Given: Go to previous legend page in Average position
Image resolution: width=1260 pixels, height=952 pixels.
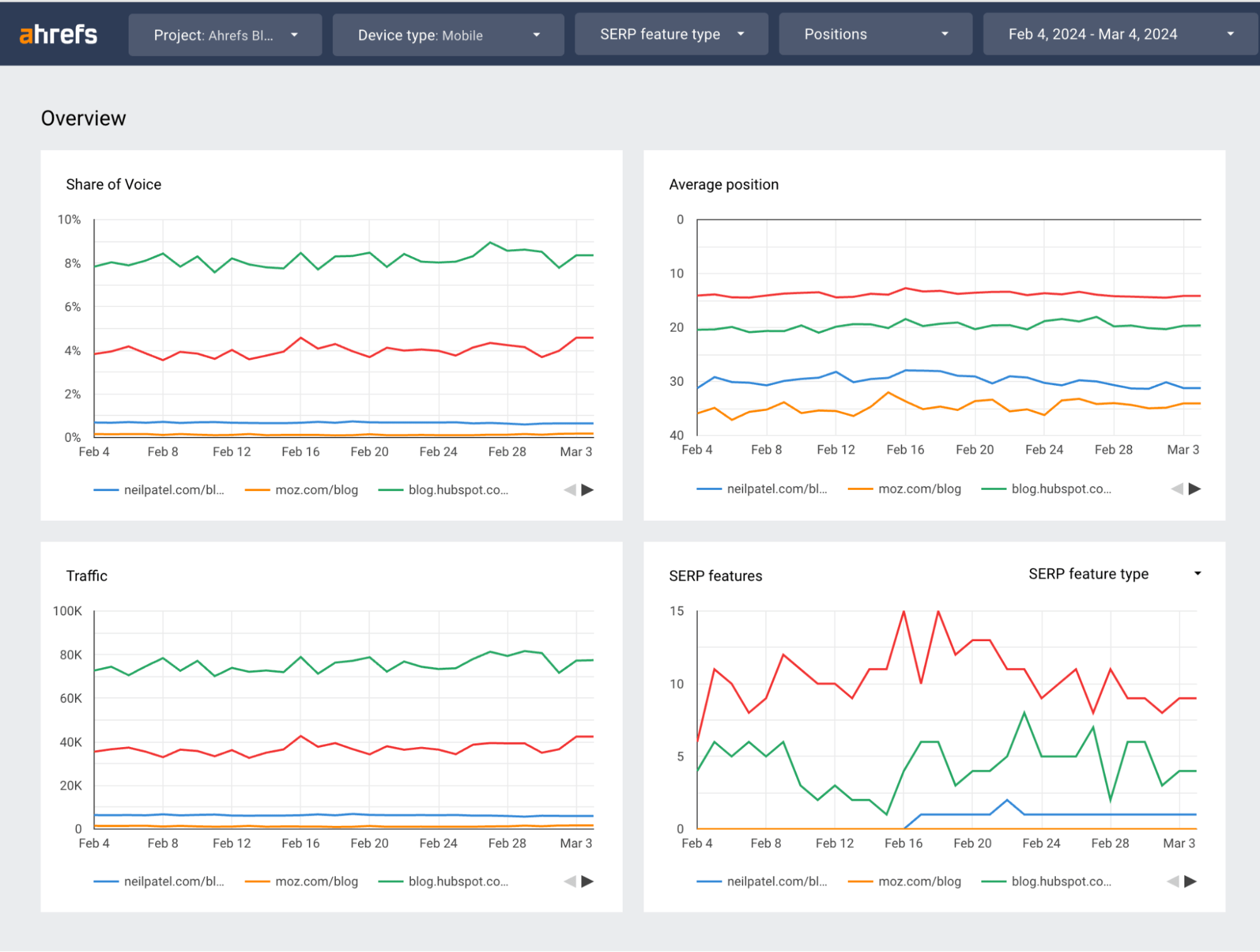Looking at the screenshot, I should [x=1177, y=489].
